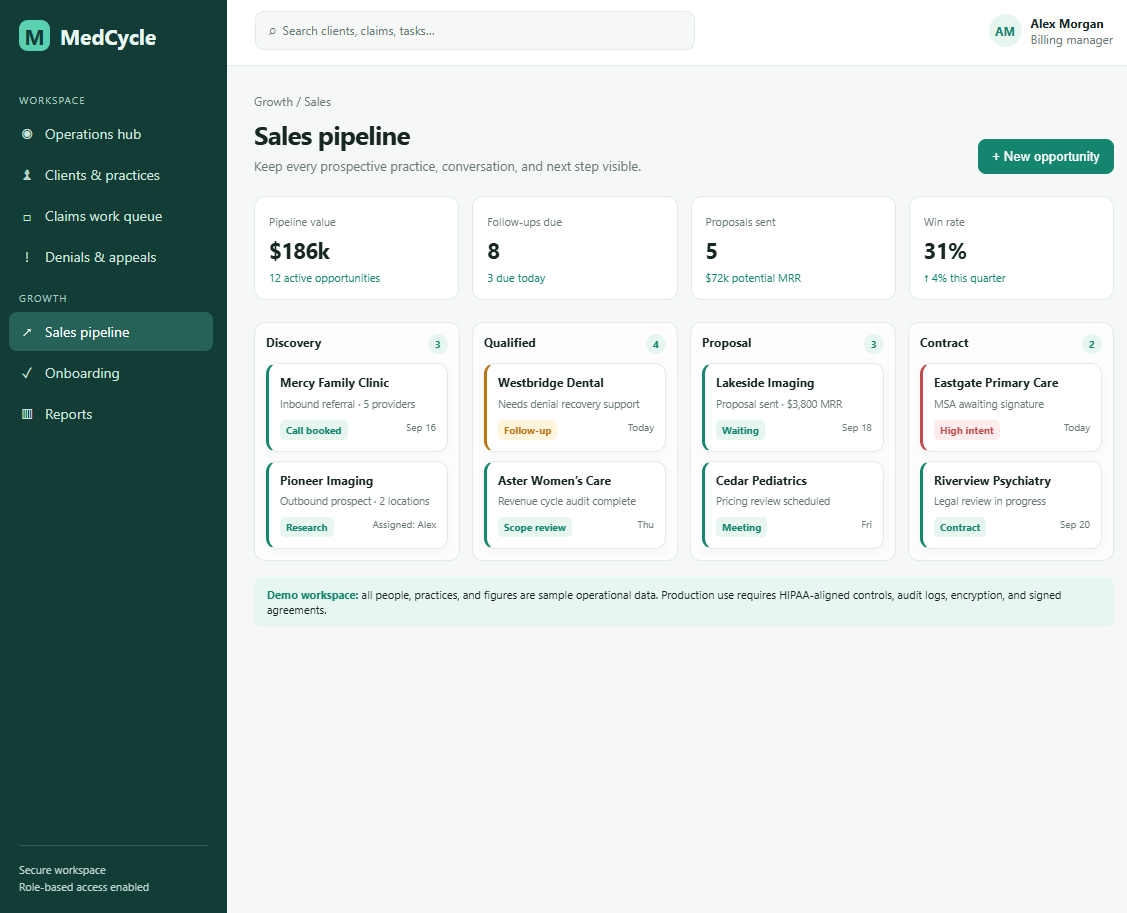
Task: Click the AM user avatar
Action: coord(1005,31)
